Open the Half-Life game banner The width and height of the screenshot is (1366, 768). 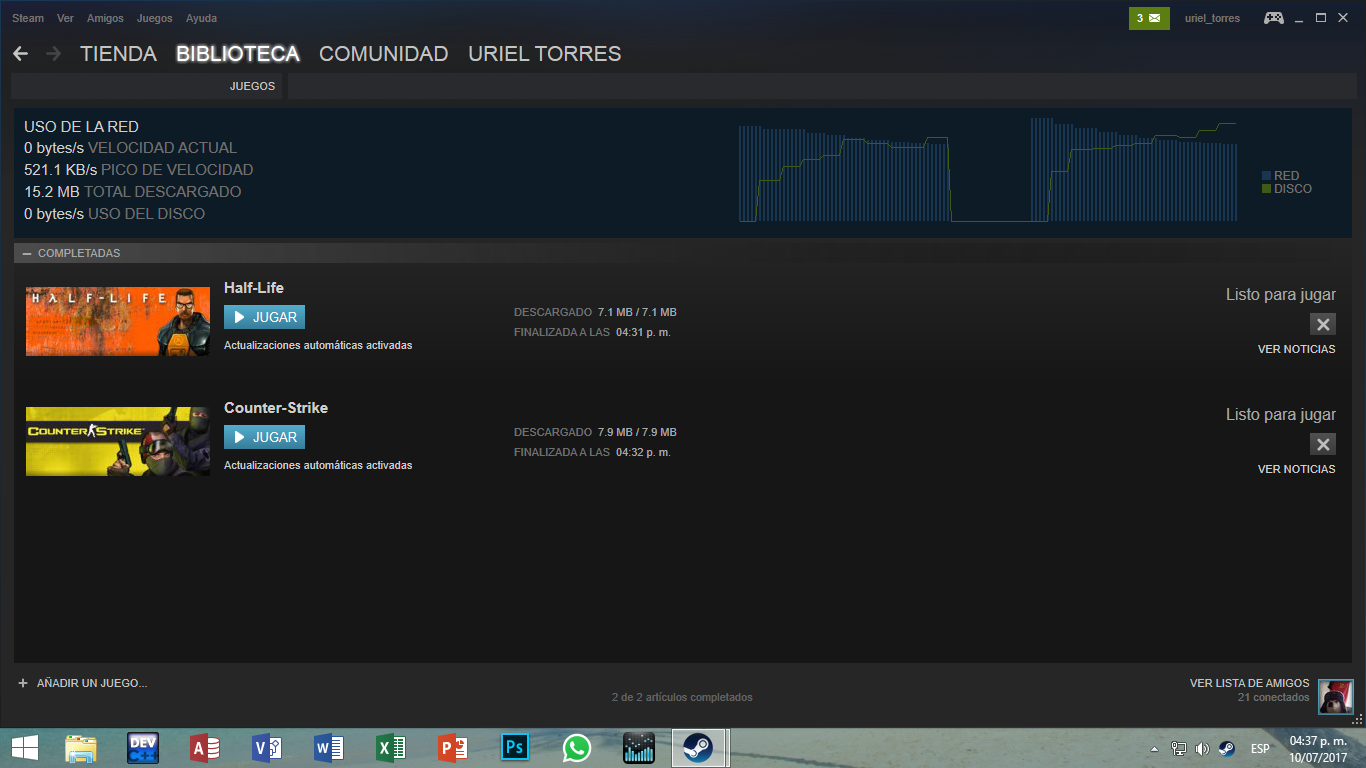coord(118,321)
